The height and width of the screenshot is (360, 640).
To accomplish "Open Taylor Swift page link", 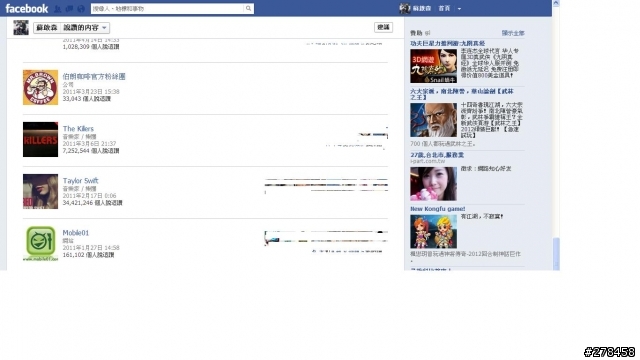I will (x=80, y=180).
